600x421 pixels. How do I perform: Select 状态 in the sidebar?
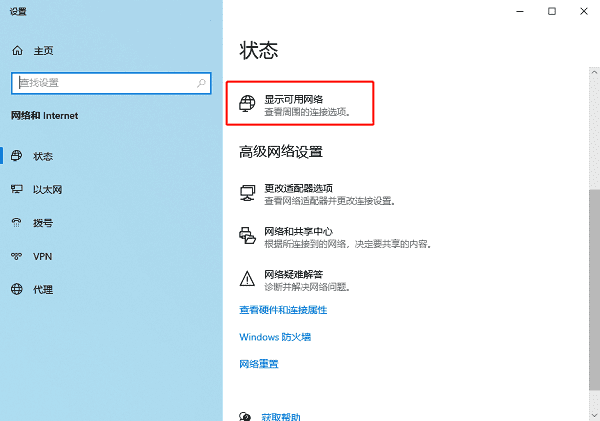pos(43,156)
